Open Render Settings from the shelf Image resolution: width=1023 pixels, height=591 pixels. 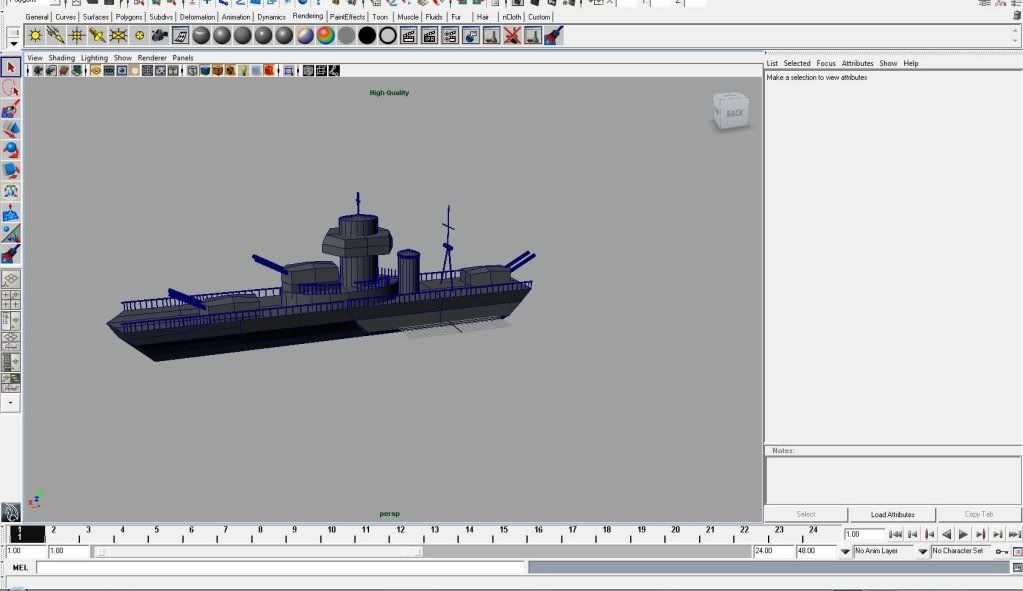pos(450,35)
